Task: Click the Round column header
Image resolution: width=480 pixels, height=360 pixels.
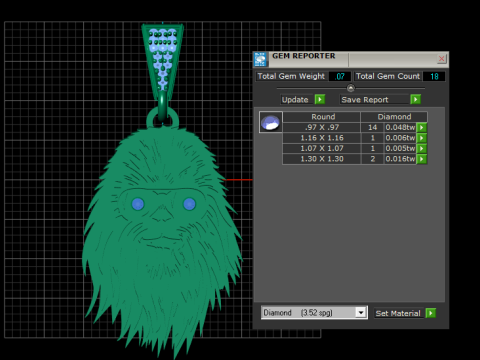Action: pyautogui.click(x=323, y=117)
